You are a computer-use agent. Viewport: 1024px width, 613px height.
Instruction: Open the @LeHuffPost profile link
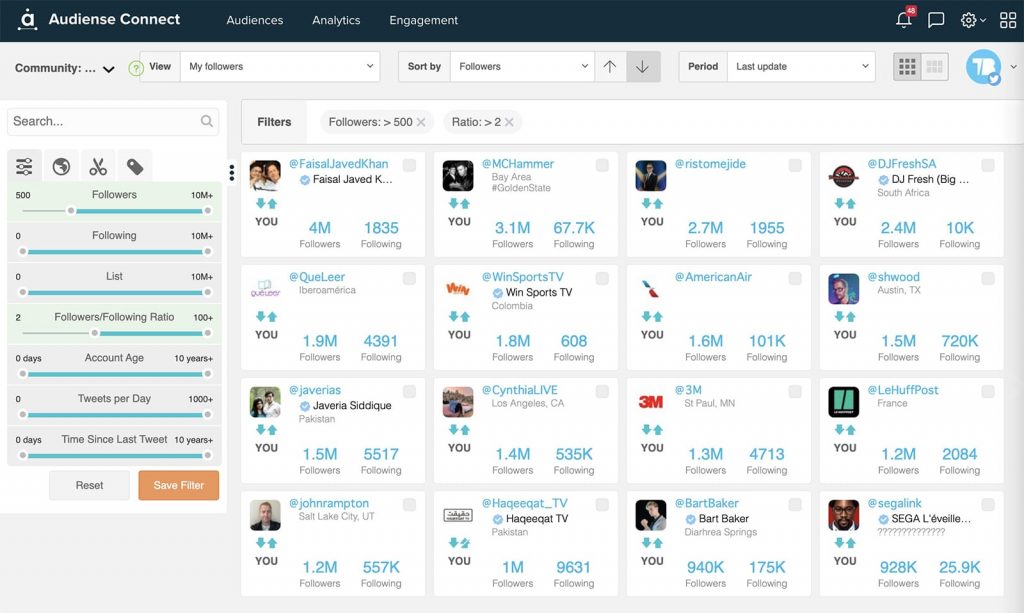click(903, 390)
